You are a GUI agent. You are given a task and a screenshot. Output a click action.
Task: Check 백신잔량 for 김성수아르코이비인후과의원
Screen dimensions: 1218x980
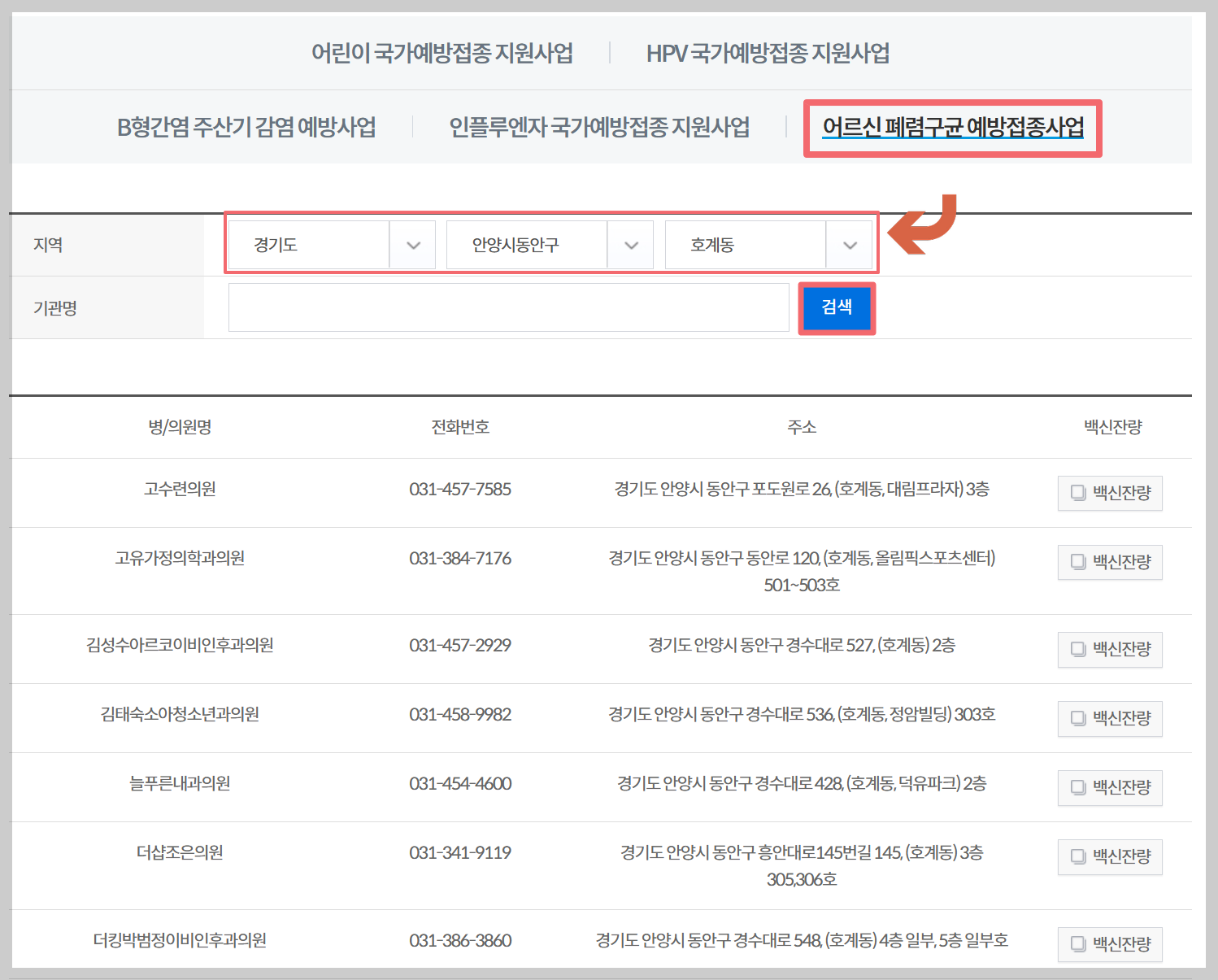point(1110,649)
